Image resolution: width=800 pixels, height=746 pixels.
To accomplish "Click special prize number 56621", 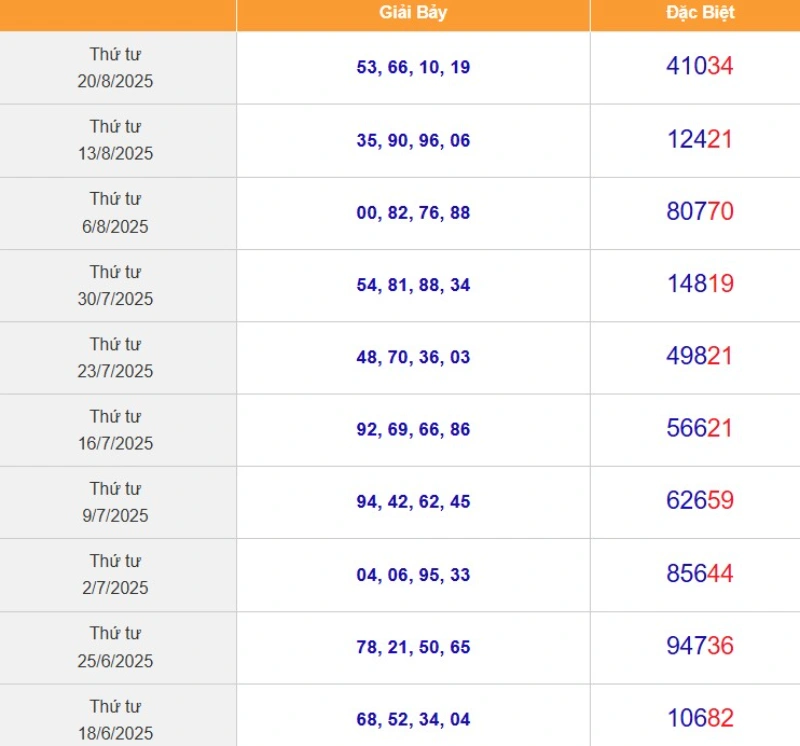I will [x=700, y=429].
